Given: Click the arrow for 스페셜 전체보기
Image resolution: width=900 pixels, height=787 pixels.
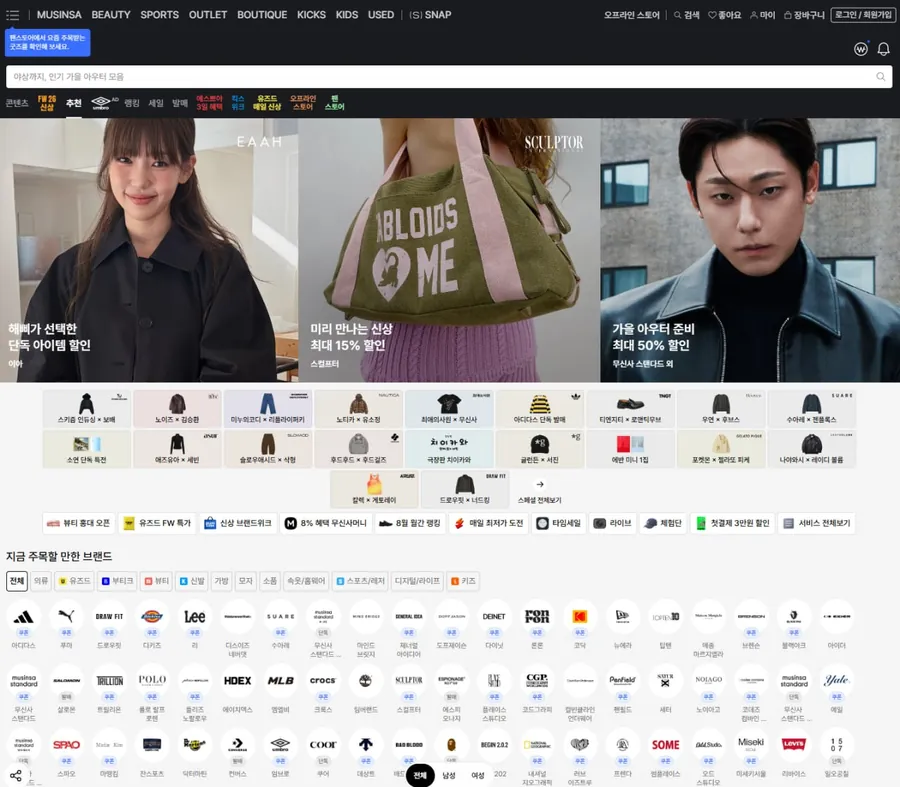Looking at the screenshot, I should click(x=540, y=484).
